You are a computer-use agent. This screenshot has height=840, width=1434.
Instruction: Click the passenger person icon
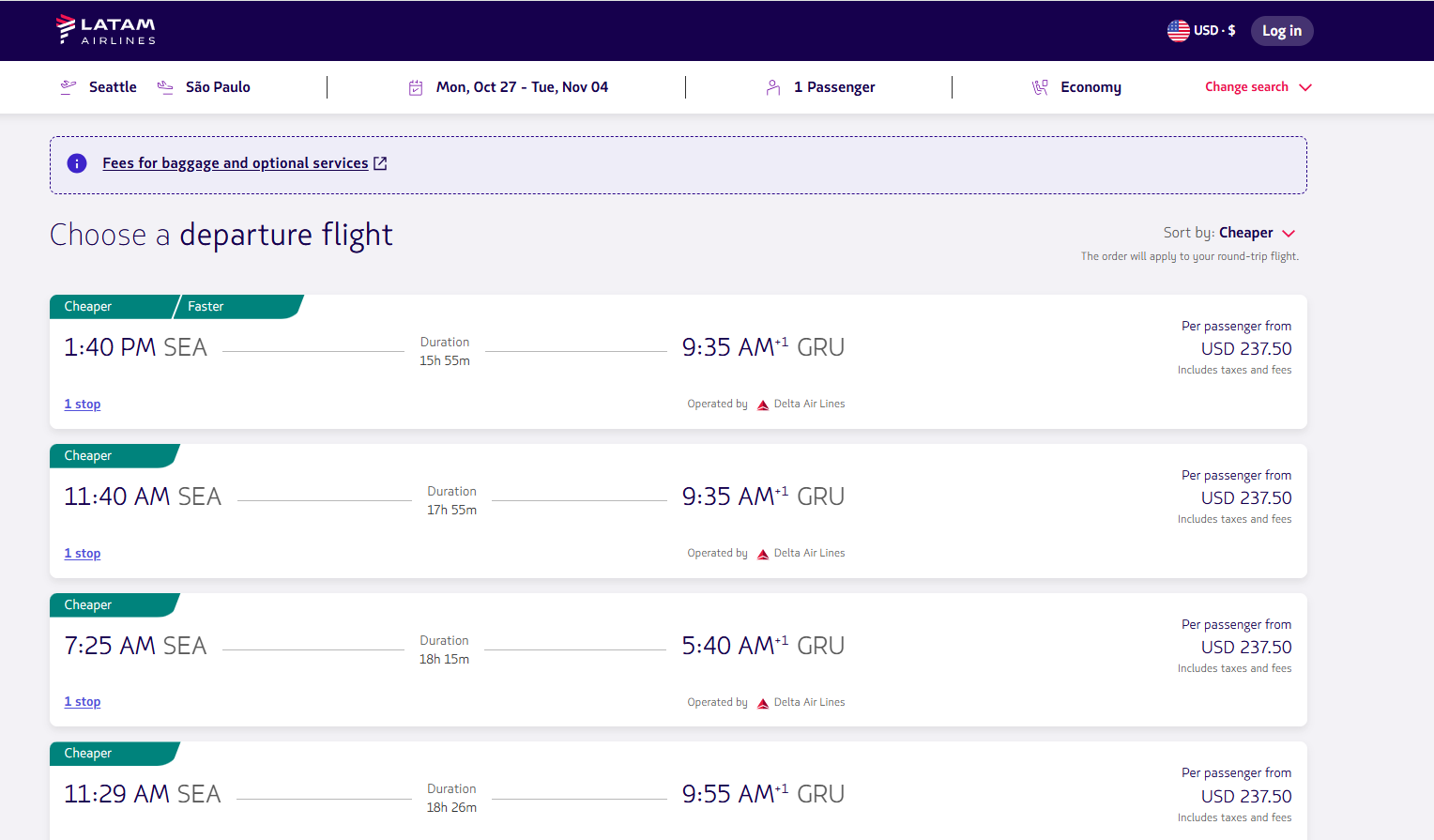[x=773, y=87]
